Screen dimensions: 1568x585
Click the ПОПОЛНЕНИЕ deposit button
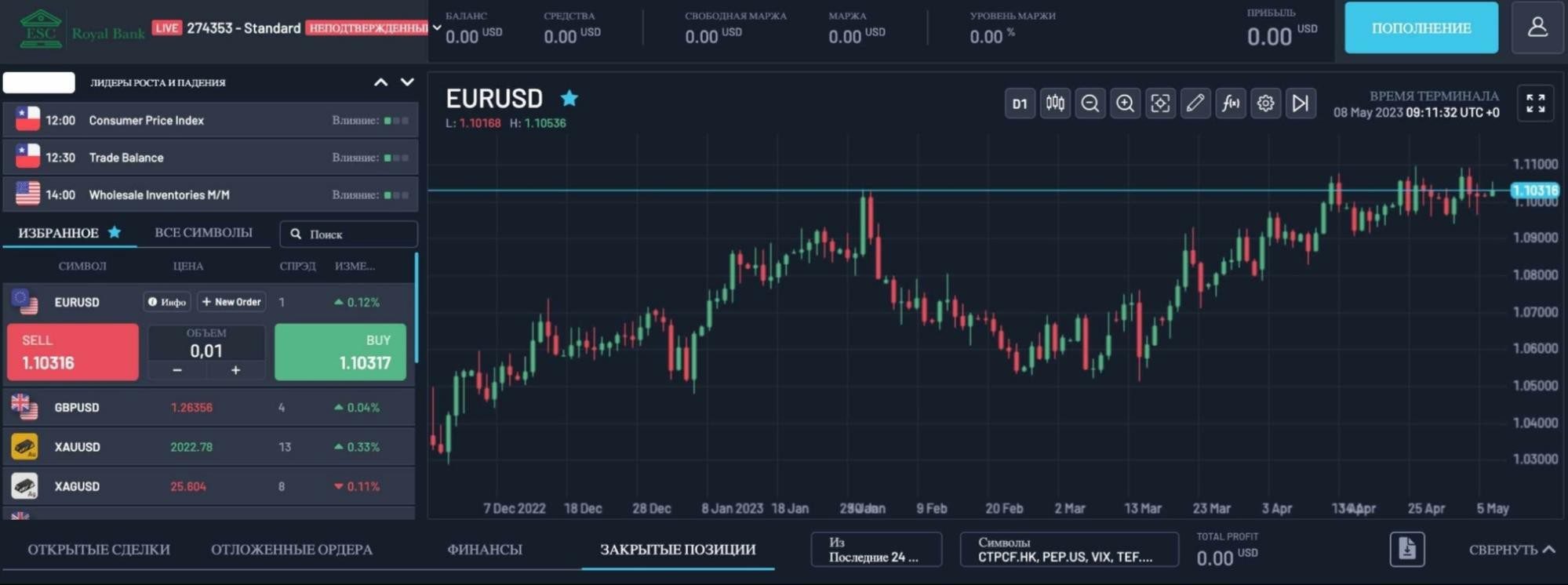tap(1421, 27)
